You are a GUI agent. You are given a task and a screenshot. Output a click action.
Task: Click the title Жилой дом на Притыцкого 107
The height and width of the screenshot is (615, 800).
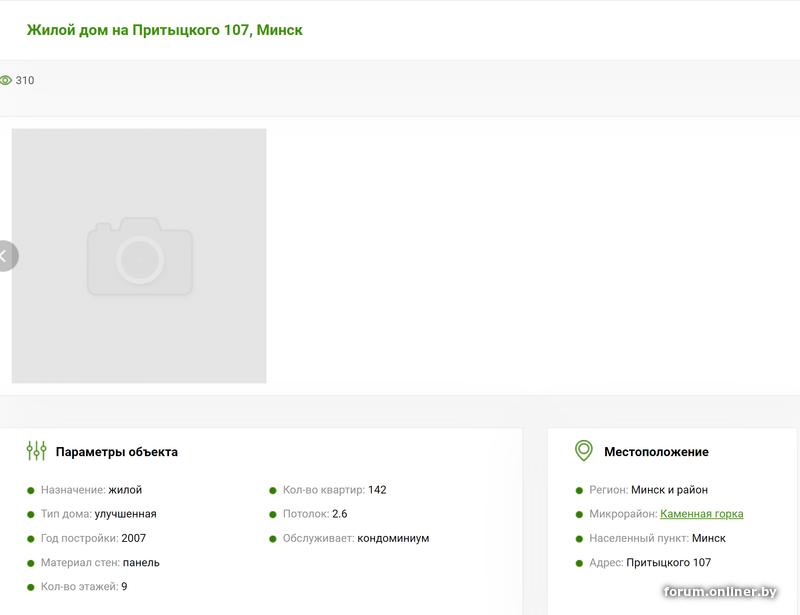coord(165,30)
